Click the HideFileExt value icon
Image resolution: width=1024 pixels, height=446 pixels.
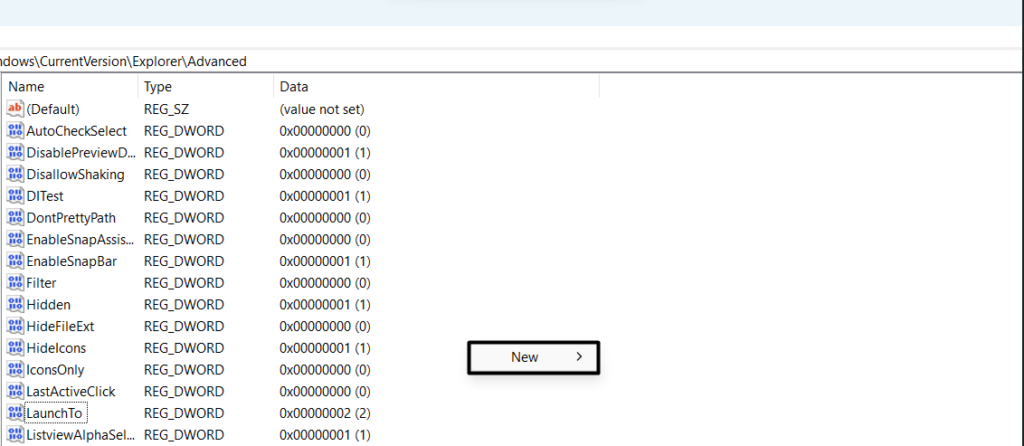(x=14, y=326)
